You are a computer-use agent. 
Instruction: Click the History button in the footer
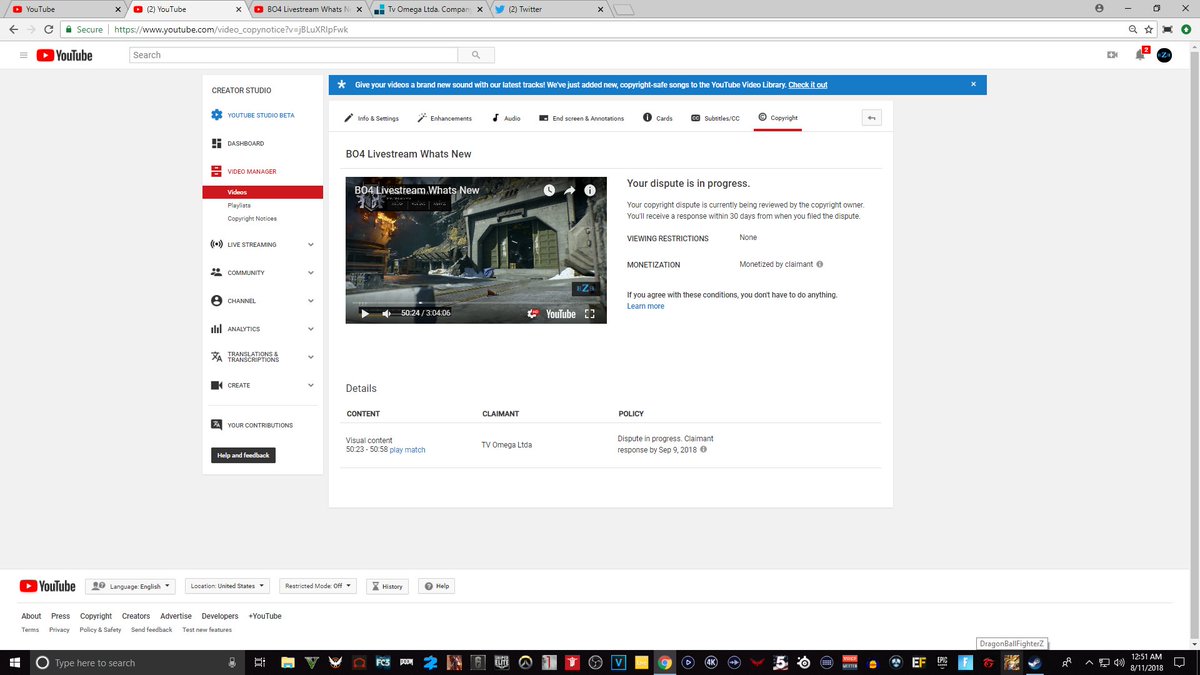point(387,586)
